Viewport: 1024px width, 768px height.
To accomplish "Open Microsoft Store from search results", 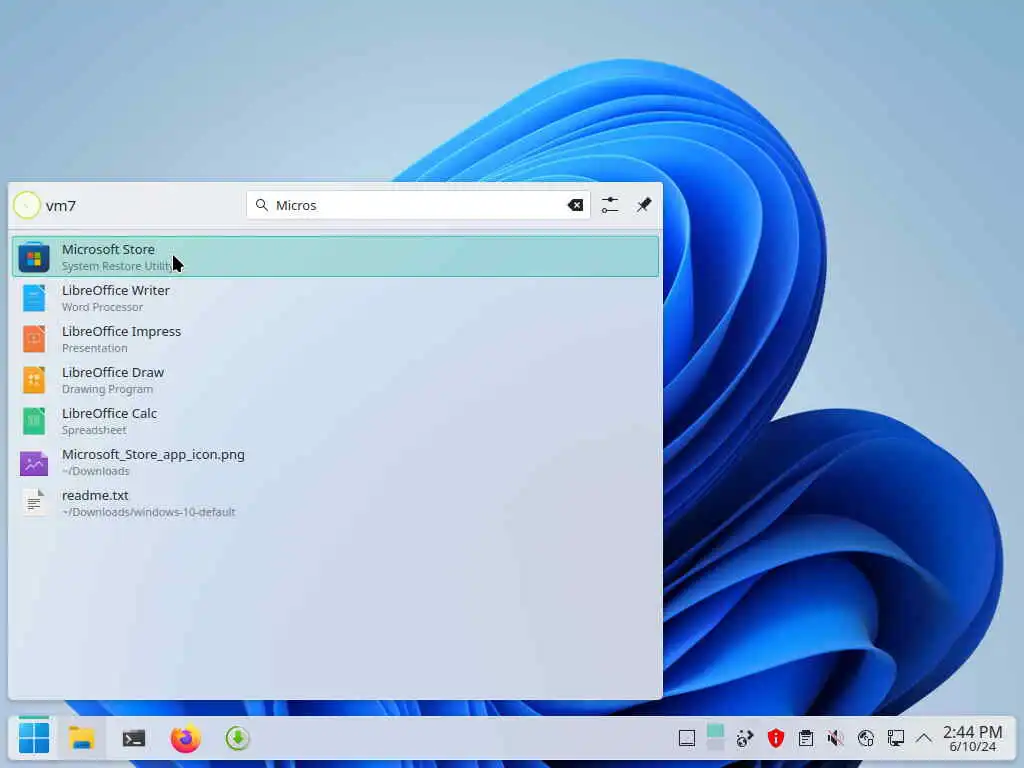I will (x=335, y=257).
